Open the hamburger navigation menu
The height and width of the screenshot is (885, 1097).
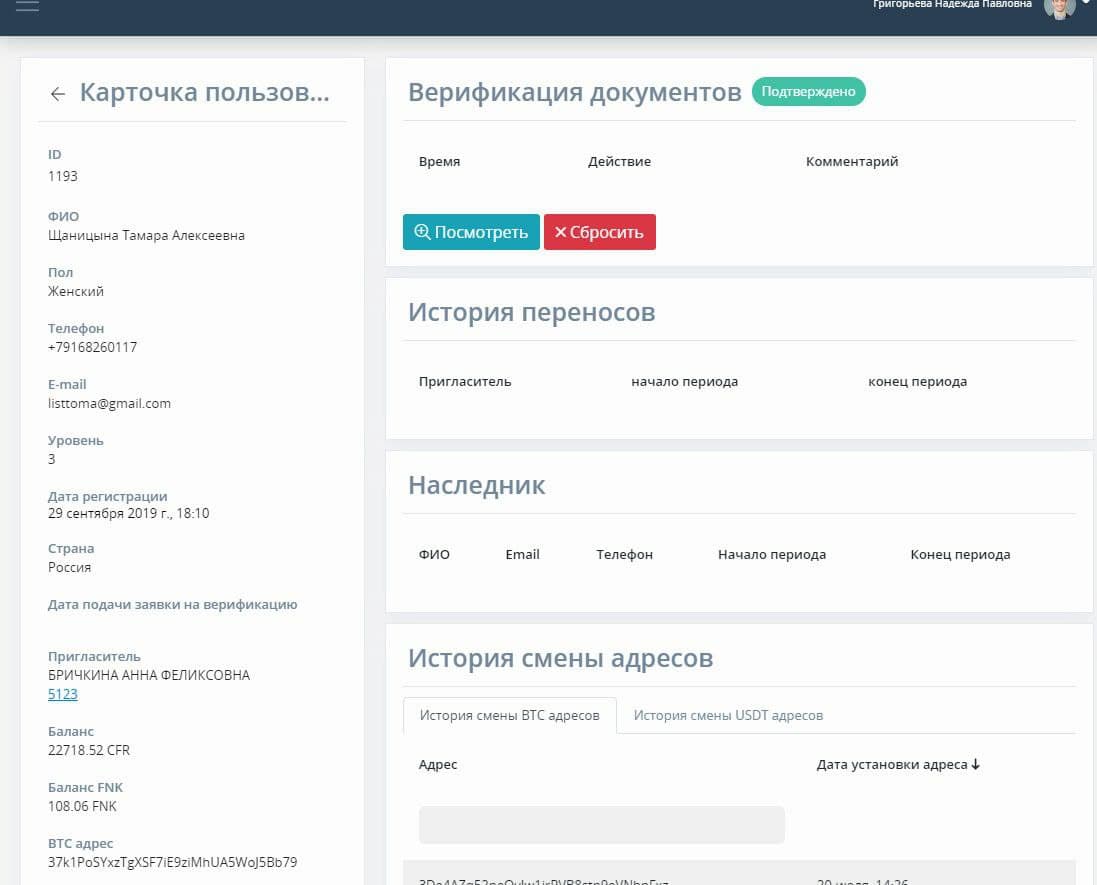point(27,6)
